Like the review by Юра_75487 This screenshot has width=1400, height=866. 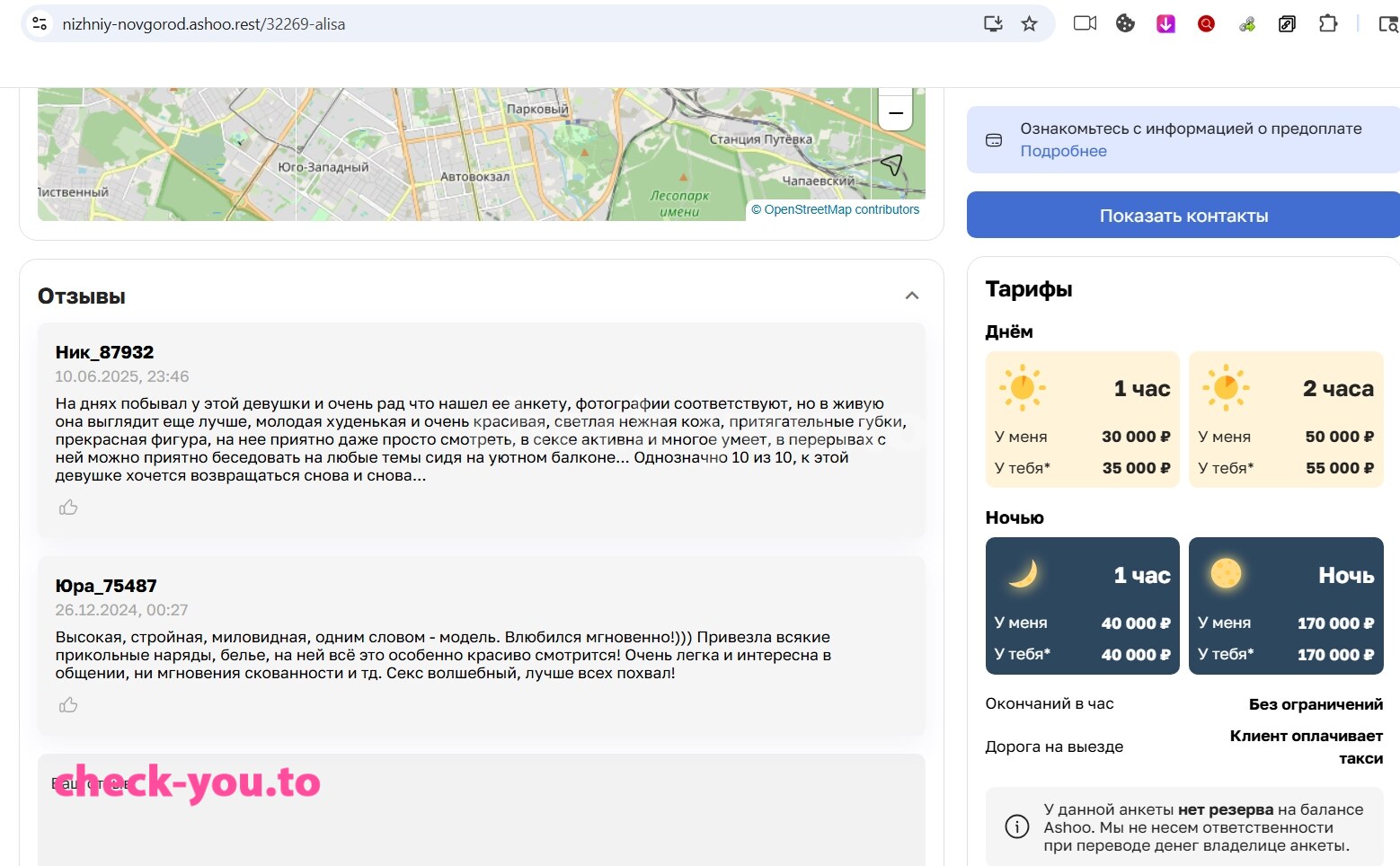pyautogui.click(x=68, y=705)
